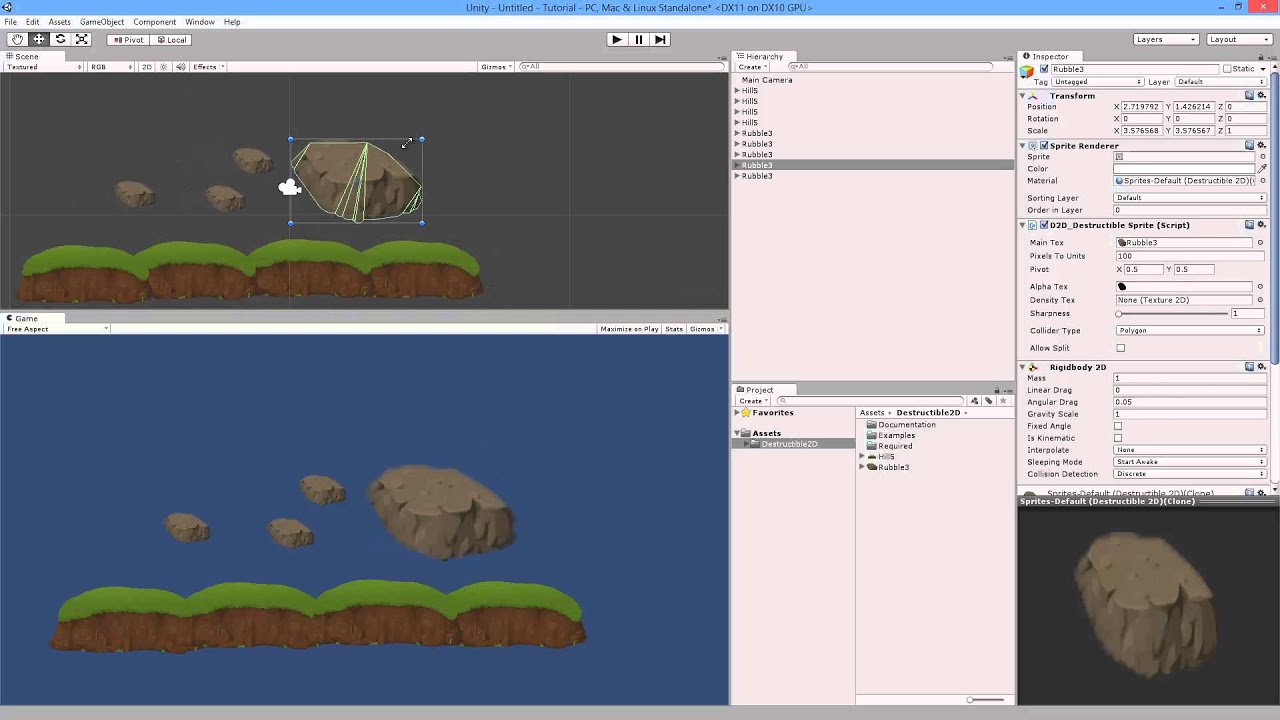The height and width of the screenshot is (720, 1280).
Task: Expand the Rubble3 asset in Project
Action: [862, 467]
